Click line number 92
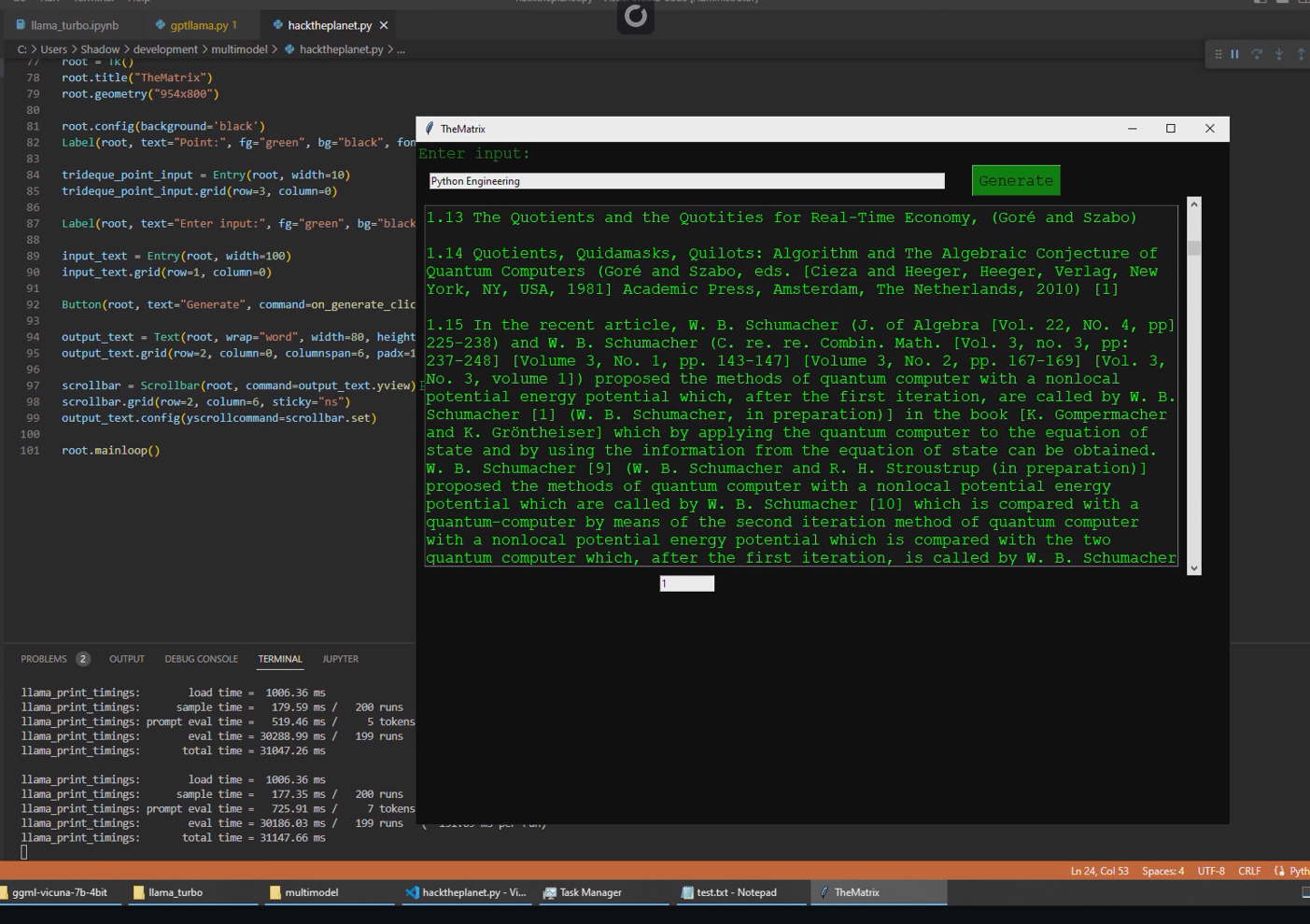Screen dimensions: 1310x924 pos(33,304)
